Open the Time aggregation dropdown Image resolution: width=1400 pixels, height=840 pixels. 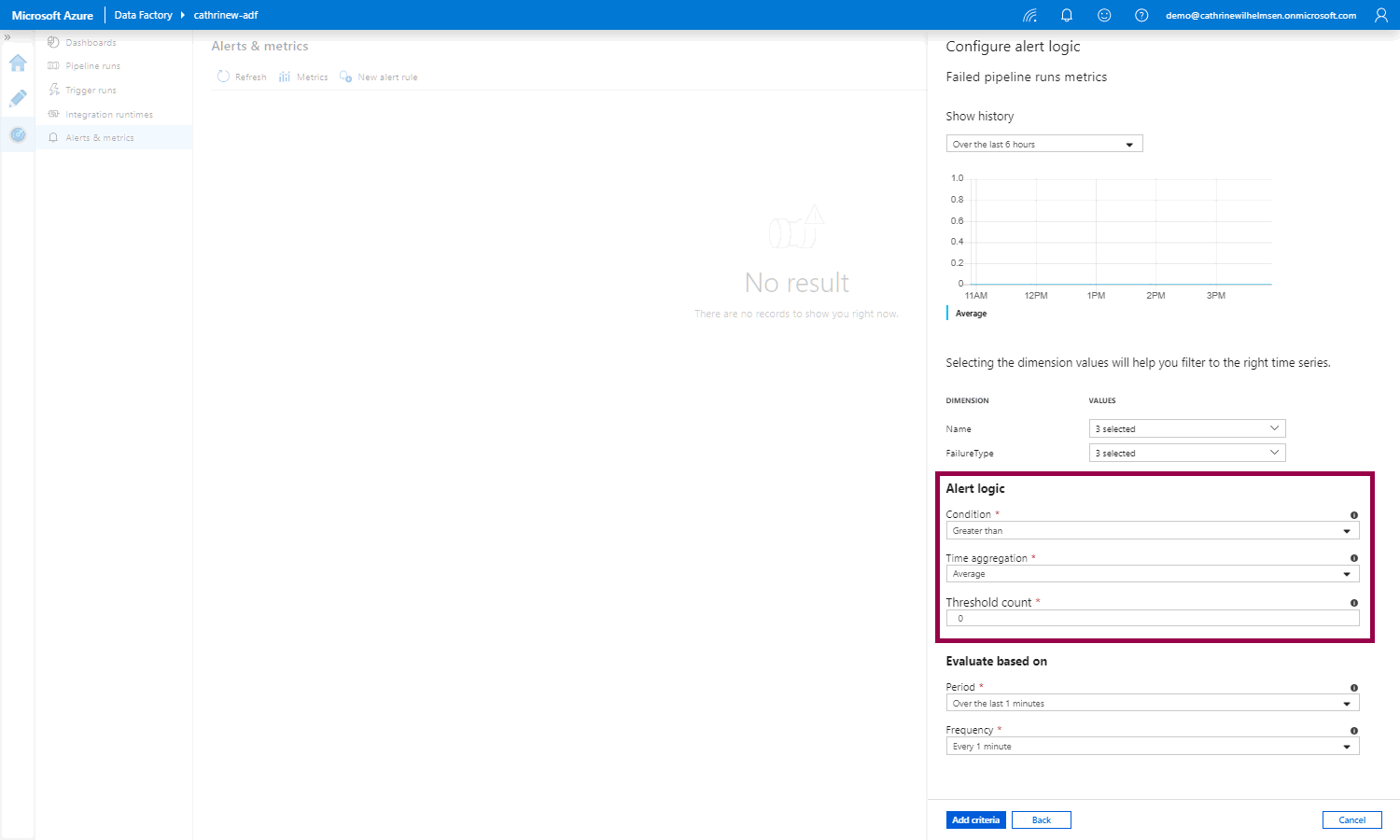click(1152, 574)
